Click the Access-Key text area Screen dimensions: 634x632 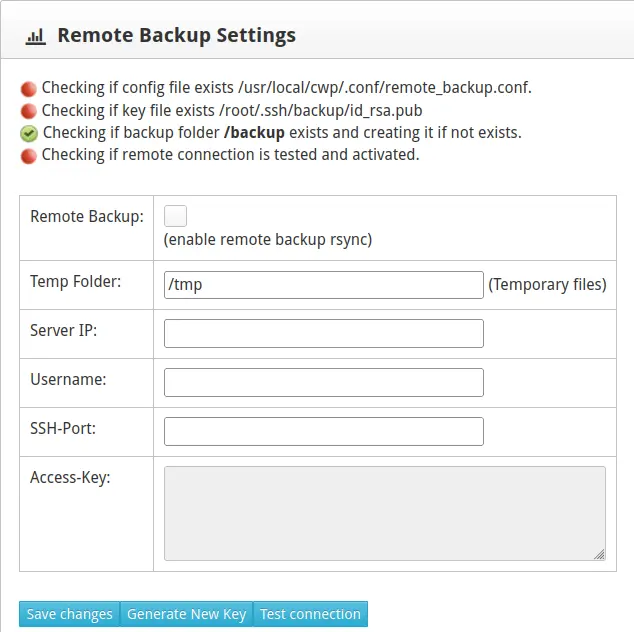[x=384, y=512]
